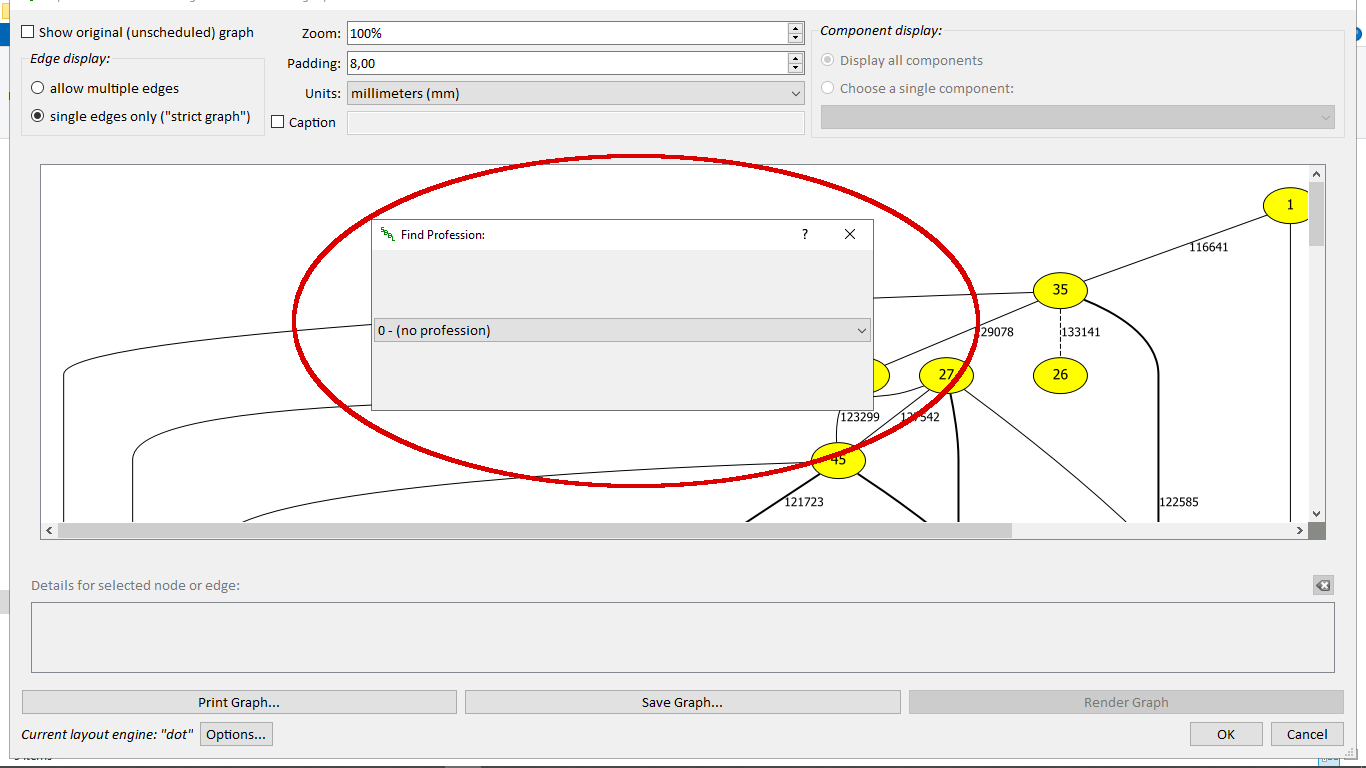Click the right scroll arrow below the graph
1366x768 pixels.
[1300, 530]
